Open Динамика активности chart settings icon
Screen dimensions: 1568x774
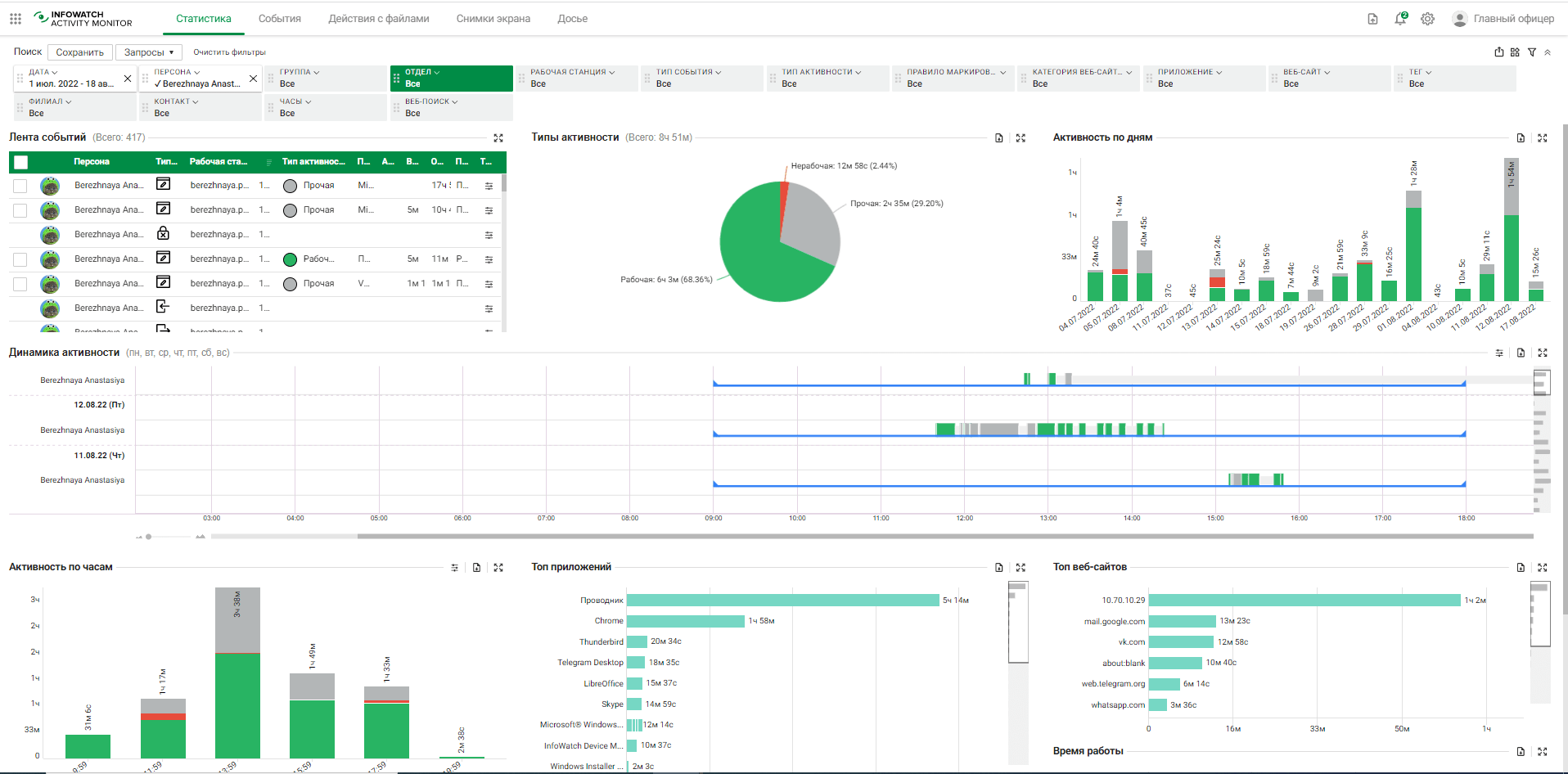tap(1499, 353)
